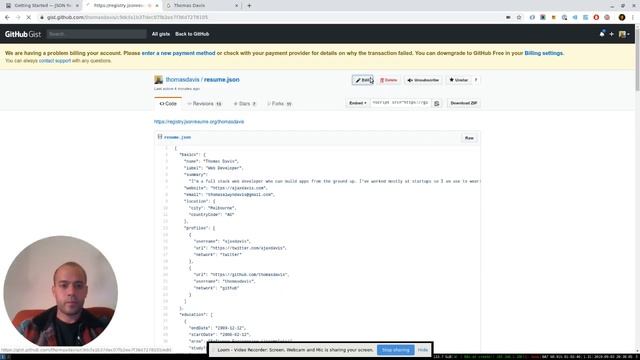
Task: Go Back to GitHub from the header
Action: (192, 34)
